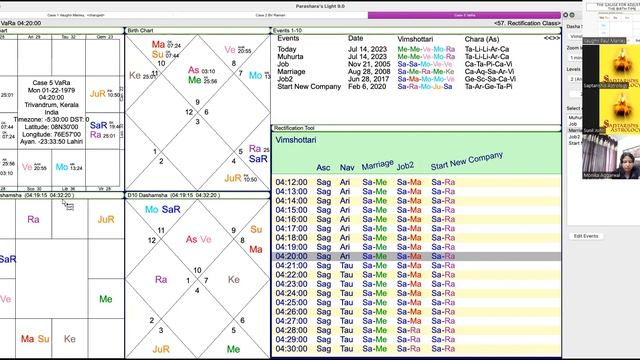Open the 57. Rectification Class page selector
Viewport: 640px width, 360px height.
pyautogui.click(x=527, y=23)
